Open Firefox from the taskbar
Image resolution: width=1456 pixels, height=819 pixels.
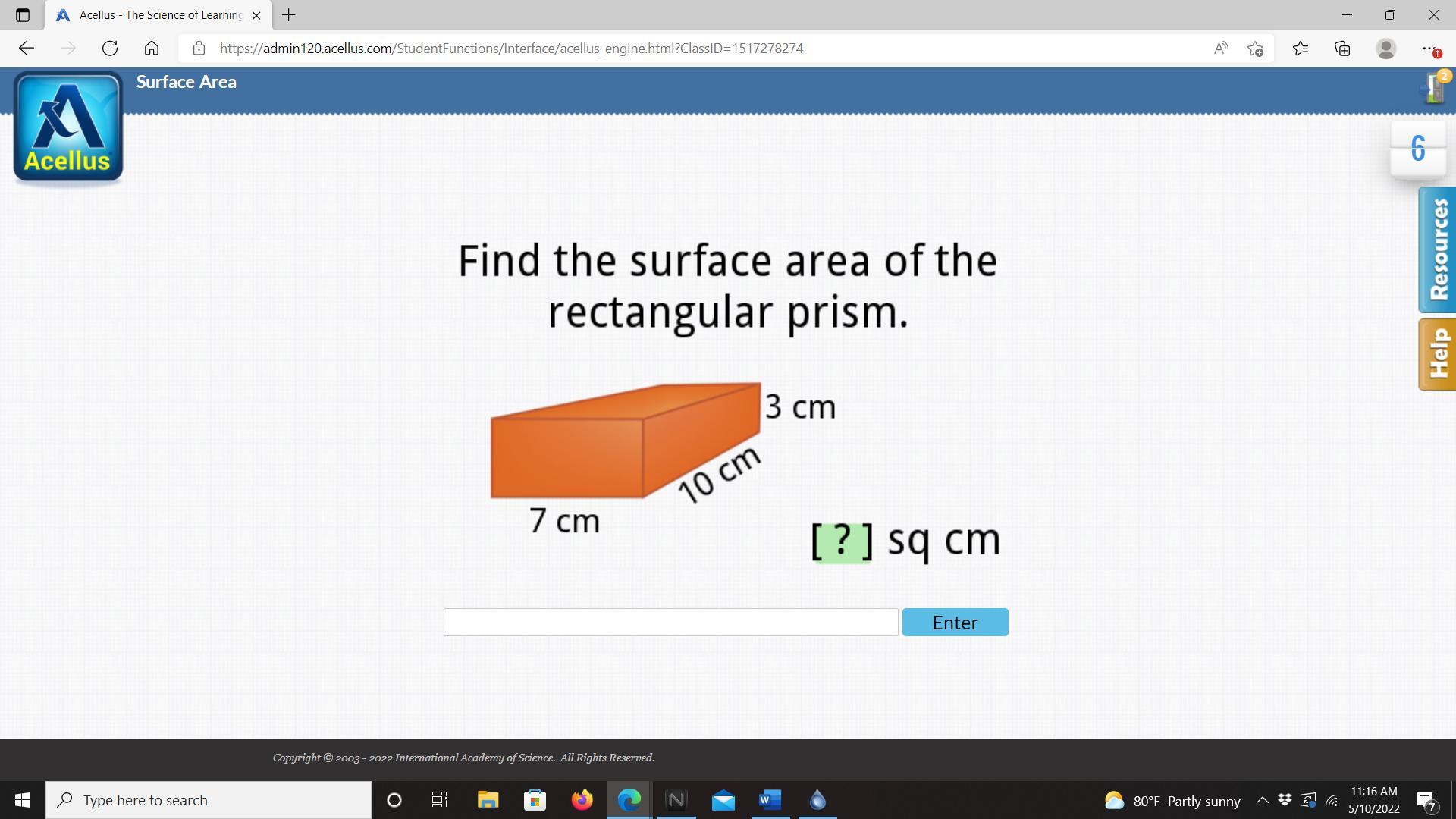click(x=582, y=800)
